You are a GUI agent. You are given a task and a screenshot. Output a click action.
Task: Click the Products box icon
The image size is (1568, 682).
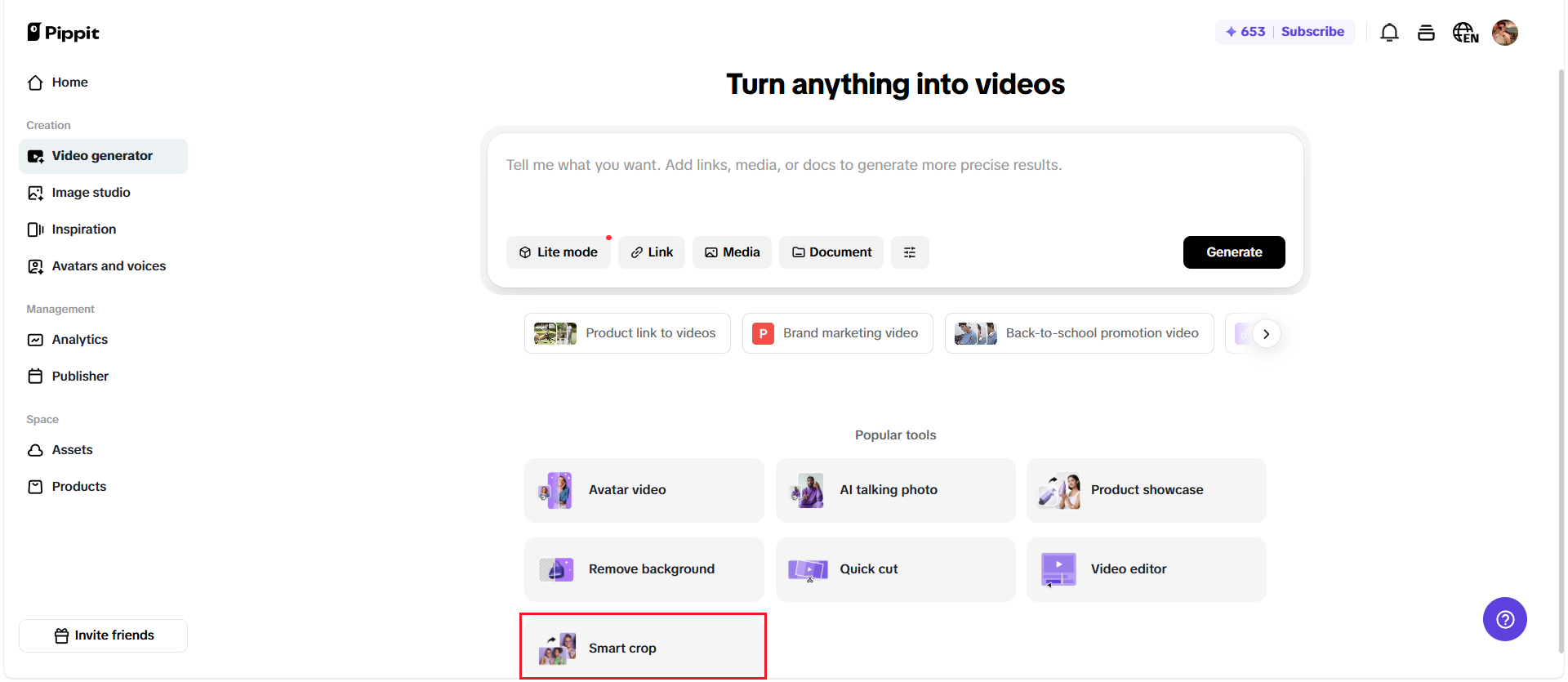click(x=35, y=487)
